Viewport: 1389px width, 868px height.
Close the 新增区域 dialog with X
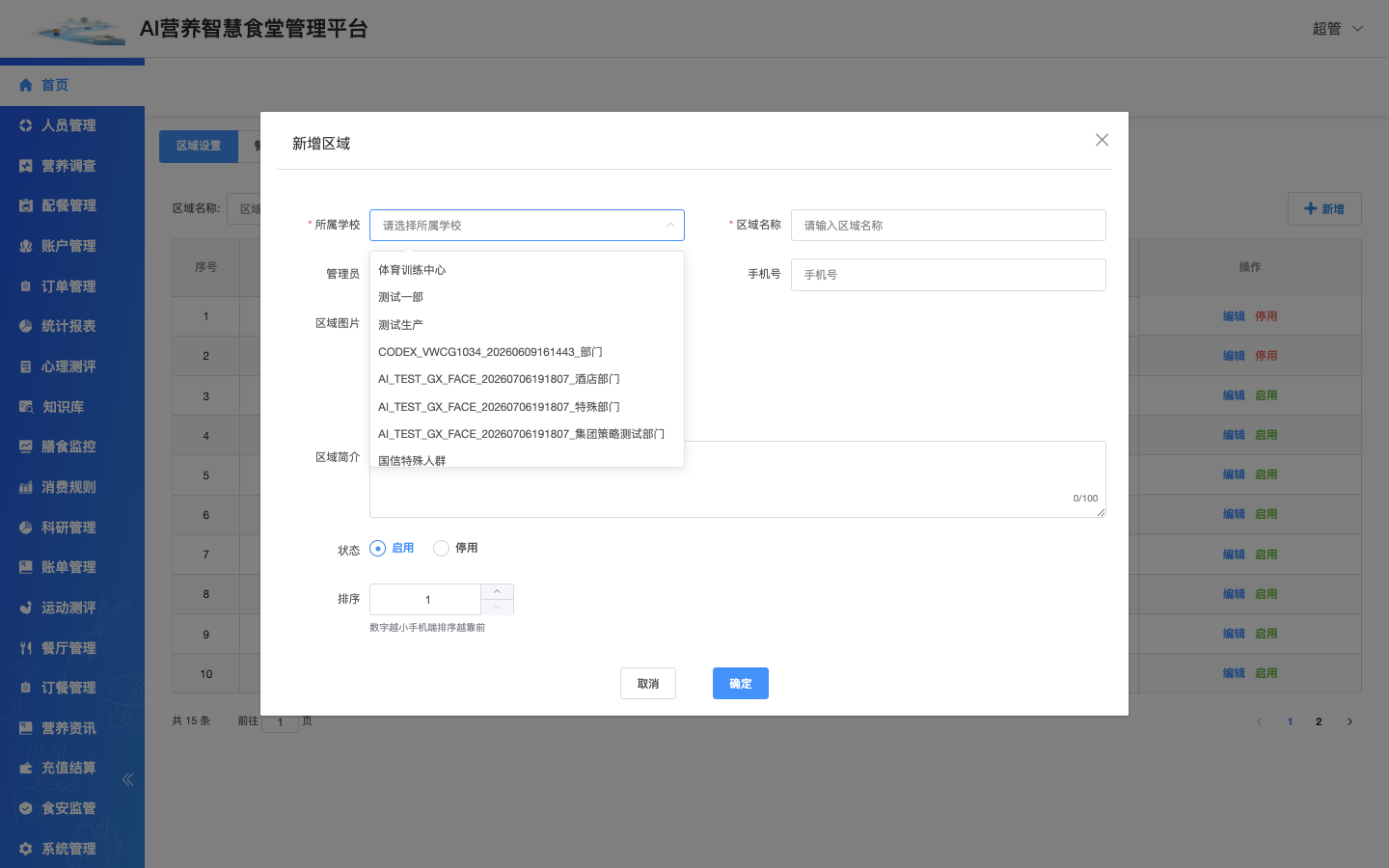pos(1102,140)
